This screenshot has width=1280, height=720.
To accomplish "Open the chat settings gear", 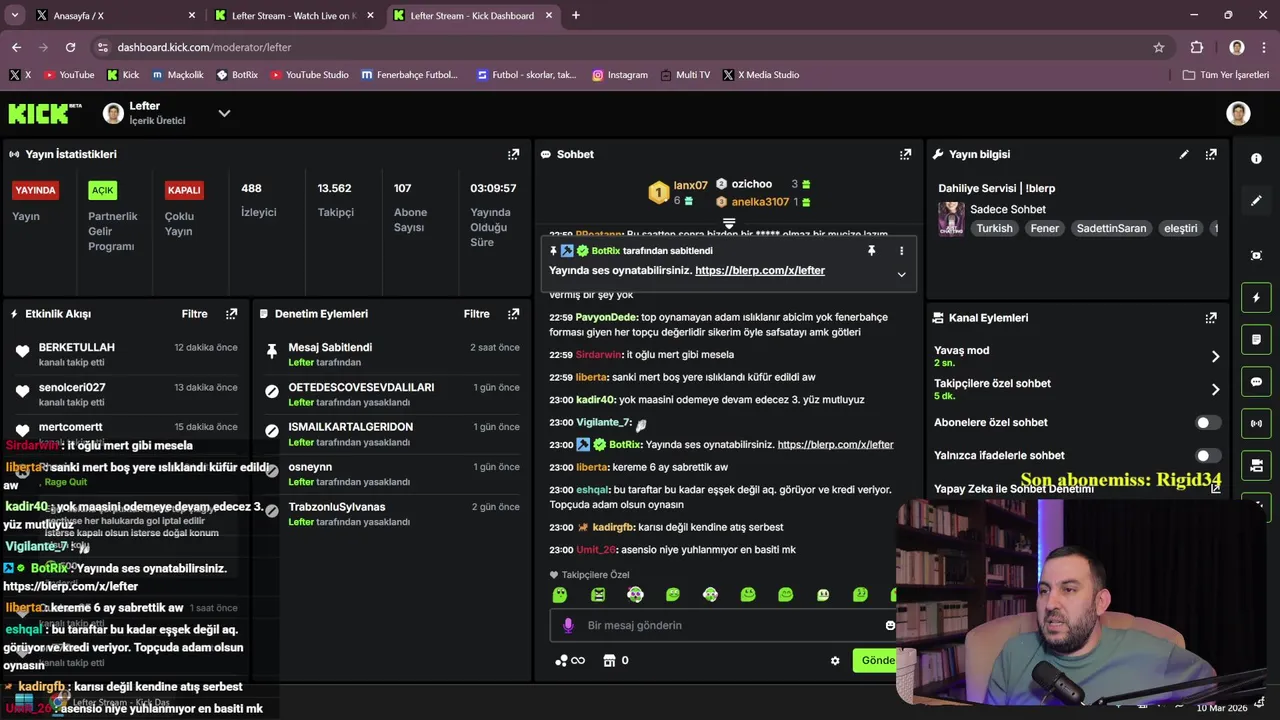I will pos(835,661).
